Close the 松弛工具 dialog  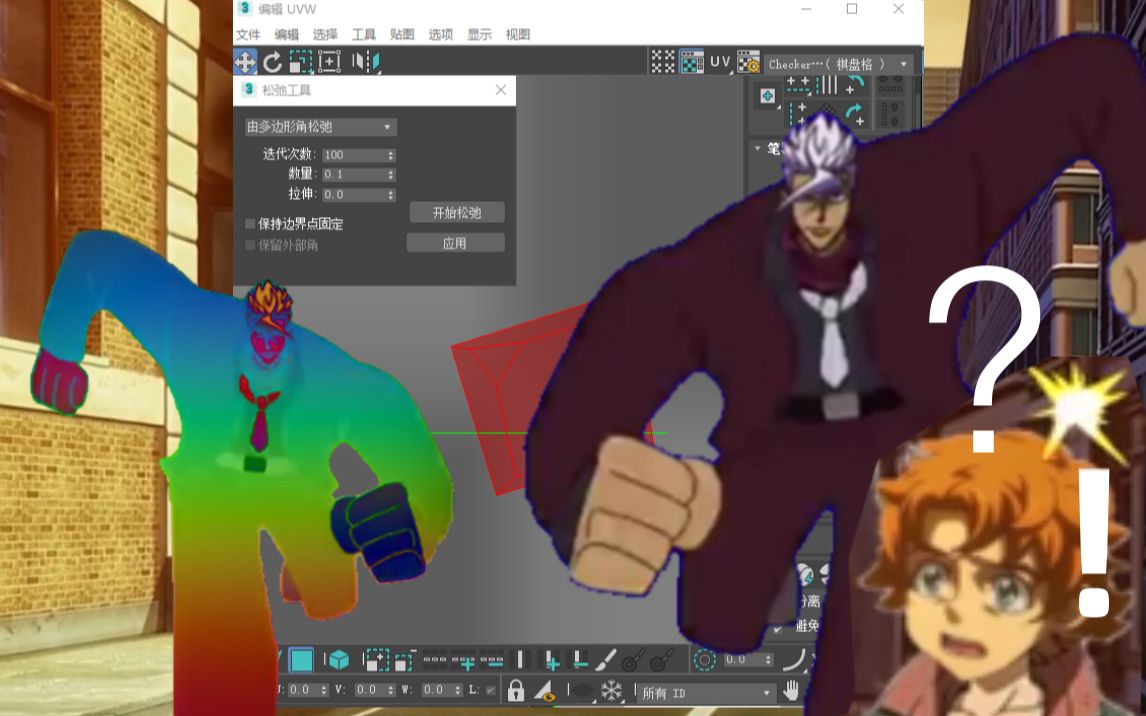pyautogui.click(x=501, y=90)
